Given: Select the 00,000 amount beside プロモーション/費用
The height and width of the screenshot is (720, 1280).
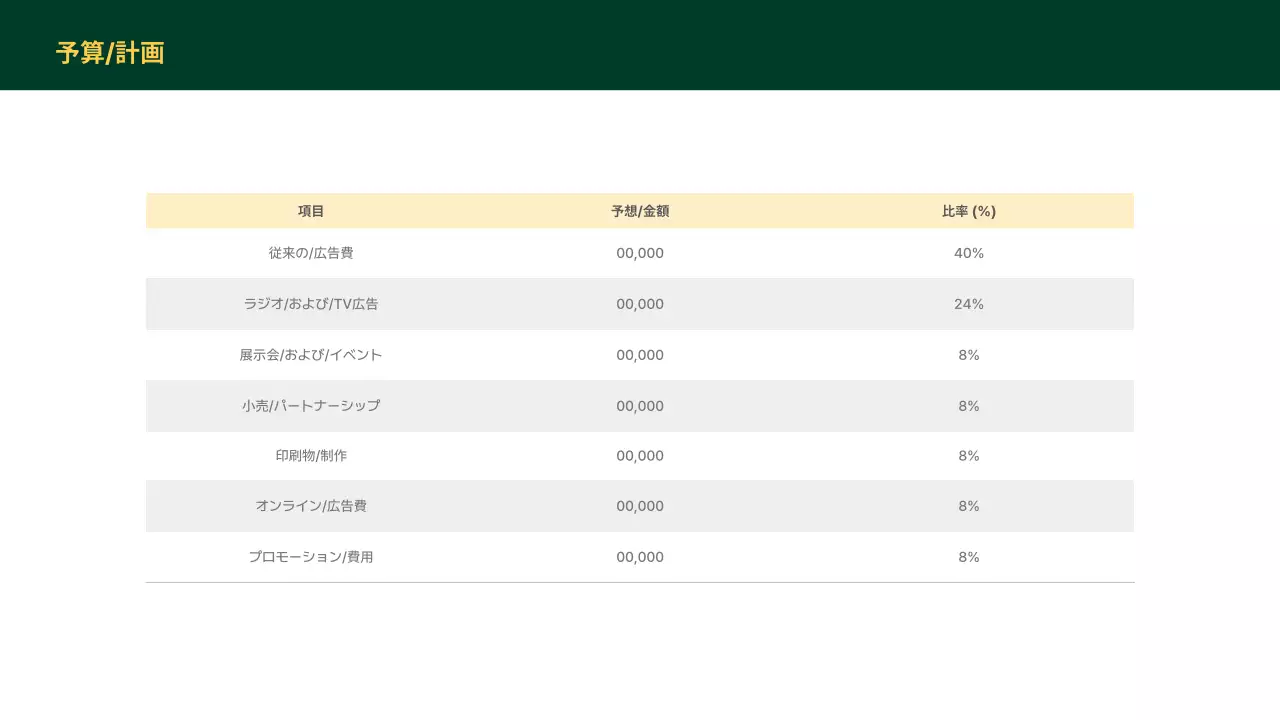Looking at the screenshot, I should coord(640,557).
